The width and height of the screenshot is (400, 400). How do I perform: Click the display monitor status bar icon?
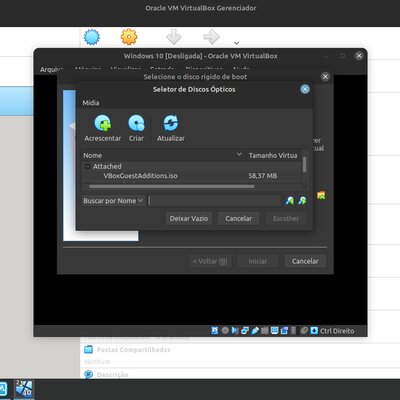(x=274, y=330)
